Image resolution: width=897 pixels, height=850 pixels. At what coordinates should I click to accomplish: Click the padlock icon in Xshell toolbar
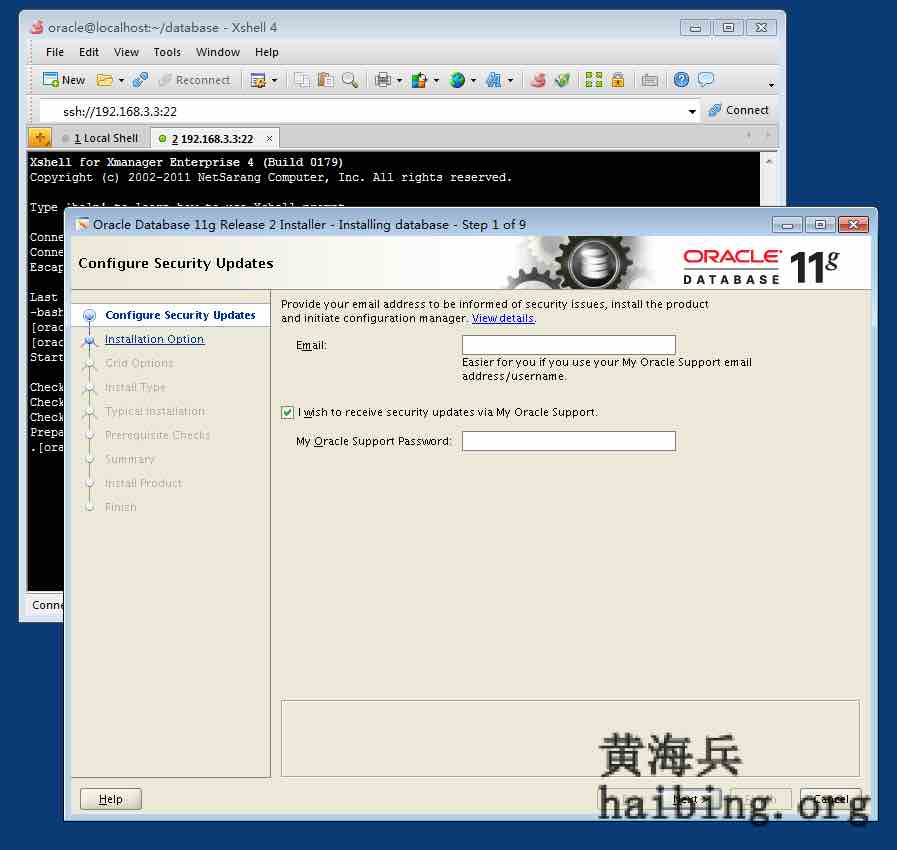[618, 80]
